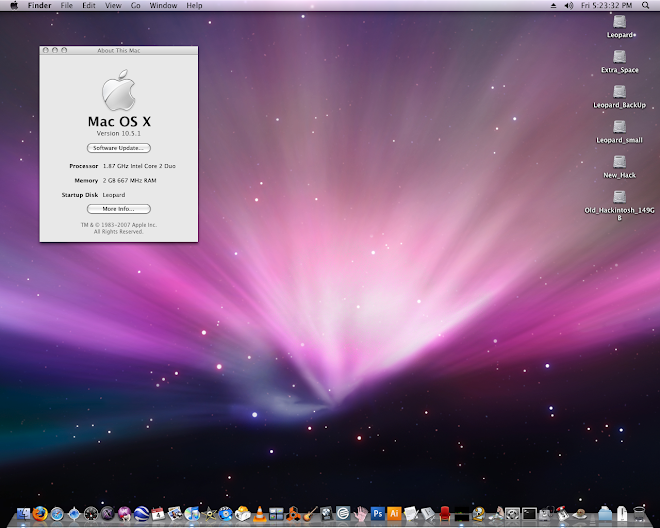Open the View menu

click(x=113, y=5)
